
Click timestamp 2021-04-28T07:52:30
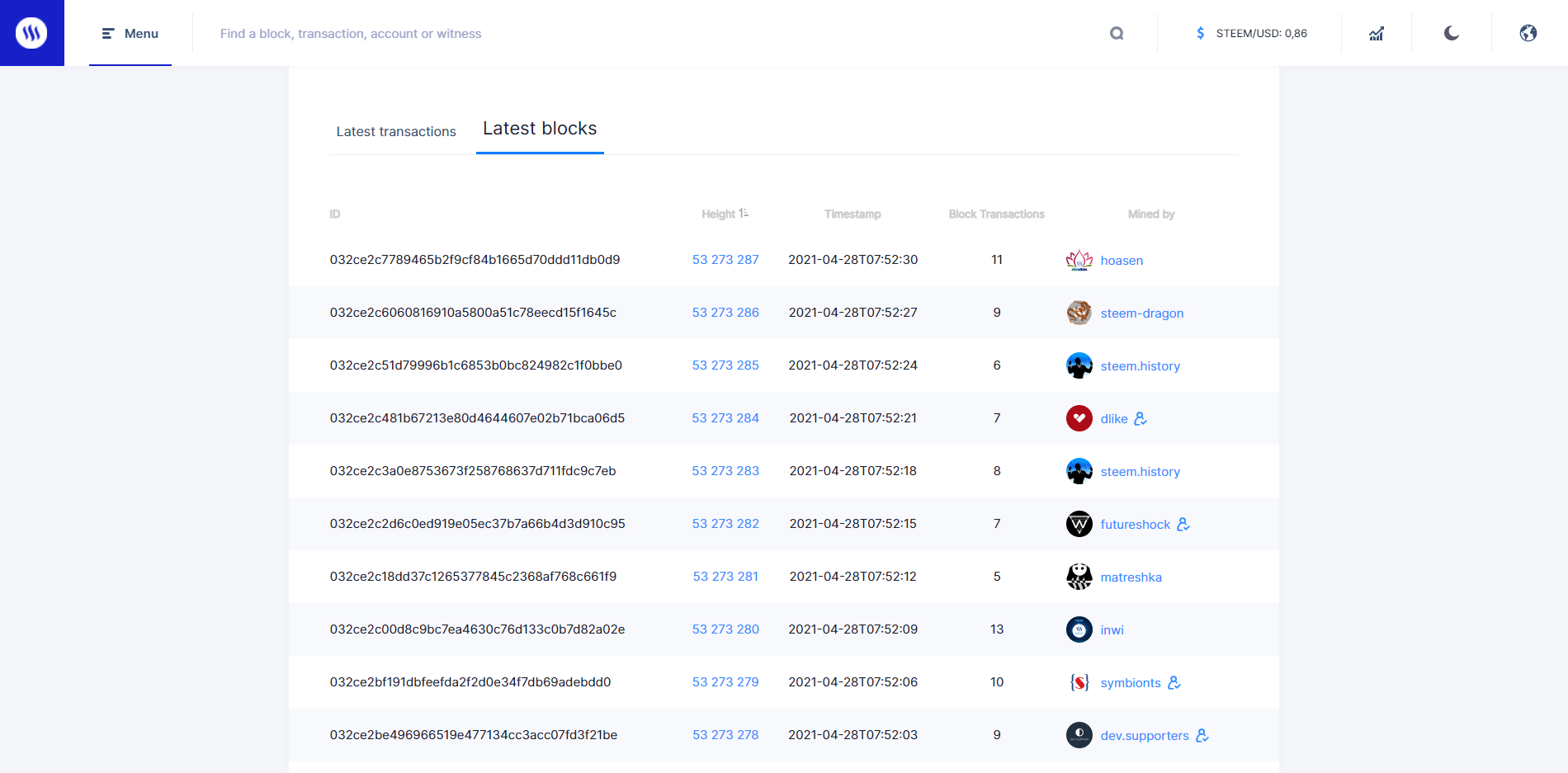pyautogui.click(x=852, y=260)
